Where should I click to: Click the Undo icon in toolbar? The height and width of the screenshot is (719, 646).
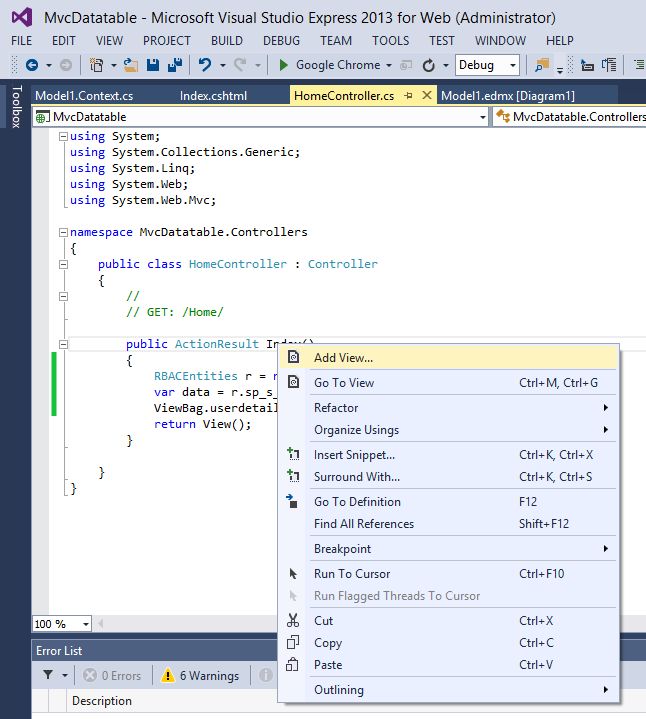(206, 65)
